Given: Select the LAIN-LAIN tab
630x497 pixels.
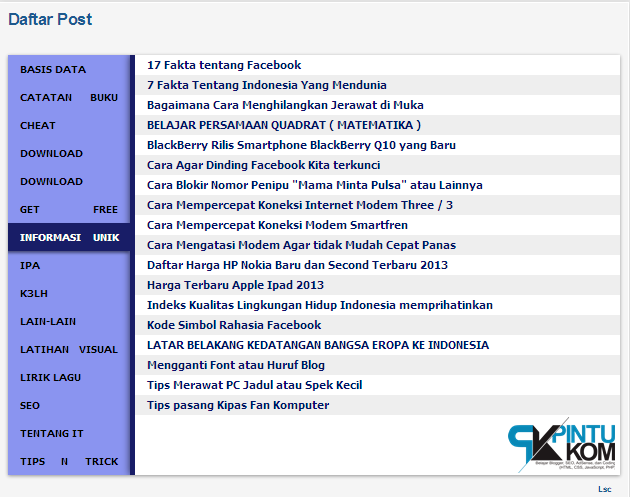Looking at the screenshot, I should [x=69, y=321].
